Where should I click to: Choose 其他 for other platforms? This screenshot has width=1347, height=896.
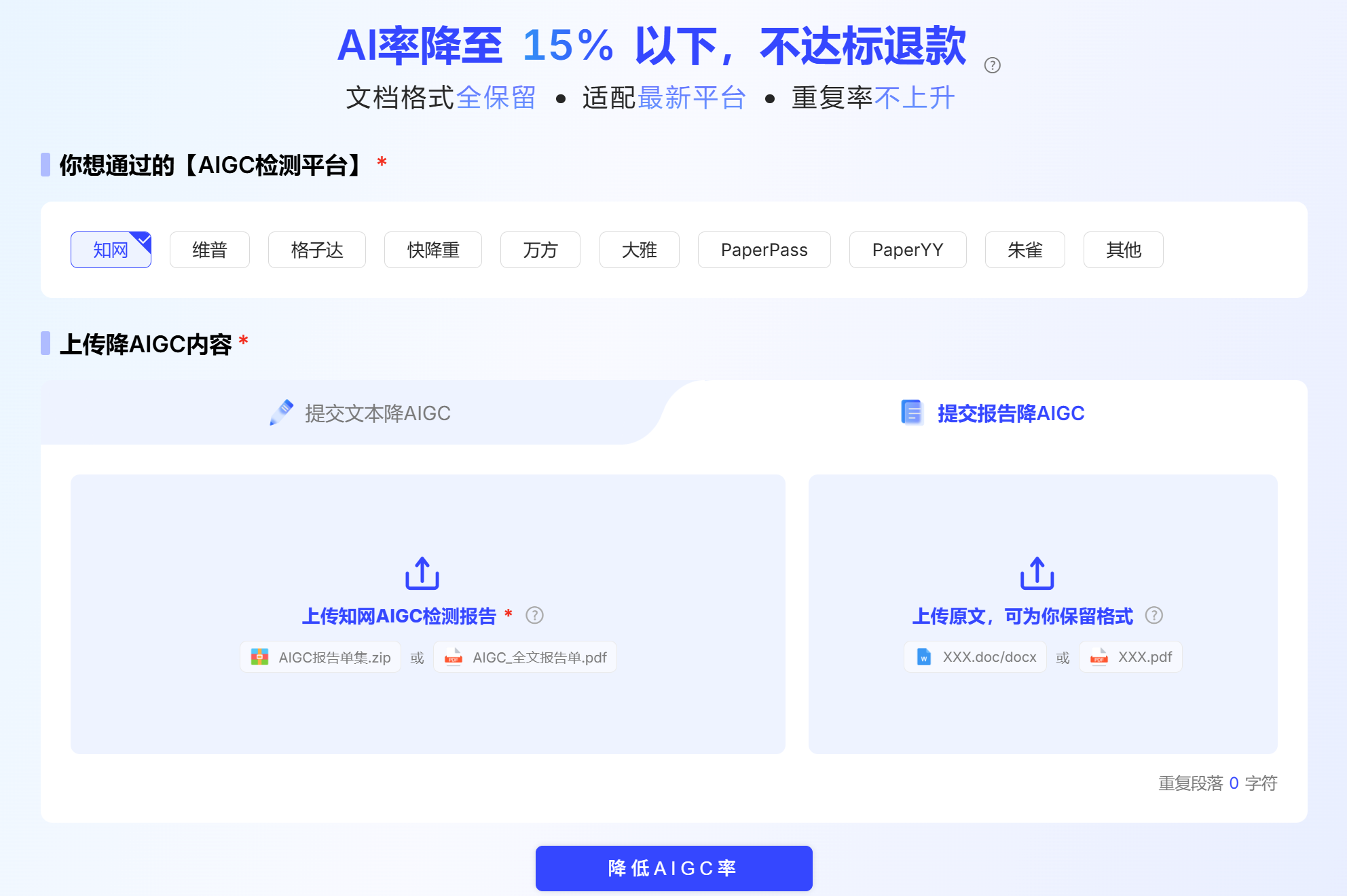(x=1124, y=250)
